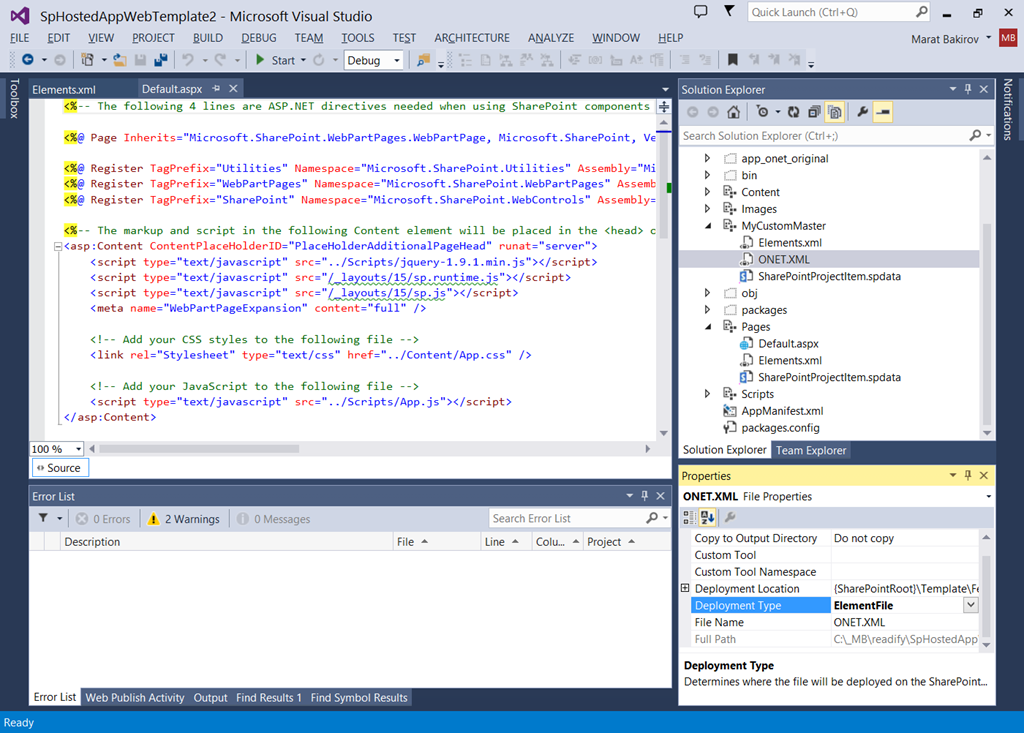The width and height of the screenshot is (1024, 733).
Task: Open the BUILD menu
Action: pyautogui.click(x=208, y=38)
